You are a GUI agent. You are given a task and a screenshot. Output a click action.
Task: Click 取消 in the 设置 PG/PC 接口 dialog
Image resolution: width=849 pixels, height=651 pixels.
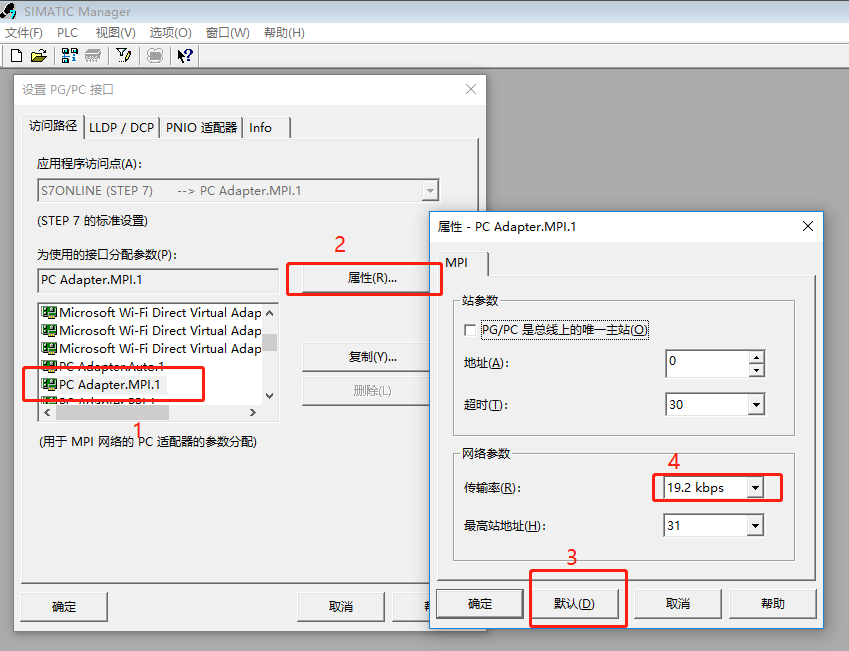(x=341, y=607)
